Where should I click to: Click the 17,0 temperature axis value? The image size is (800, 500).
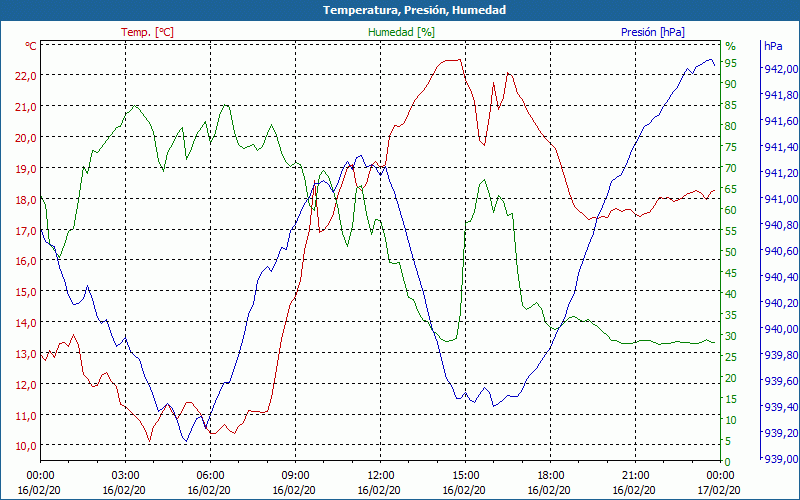[x=27, y=231]
